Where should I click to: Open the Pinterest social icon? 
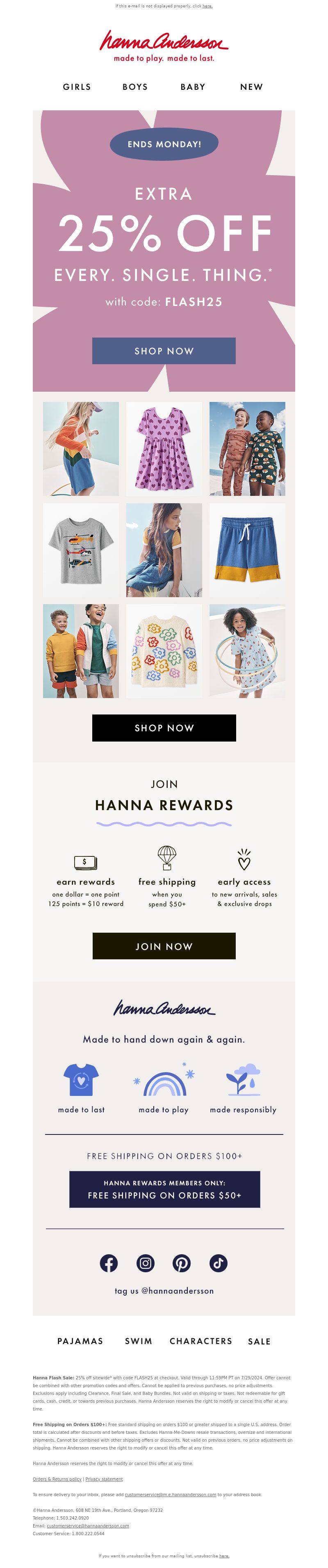click(x=181, y=1263)
